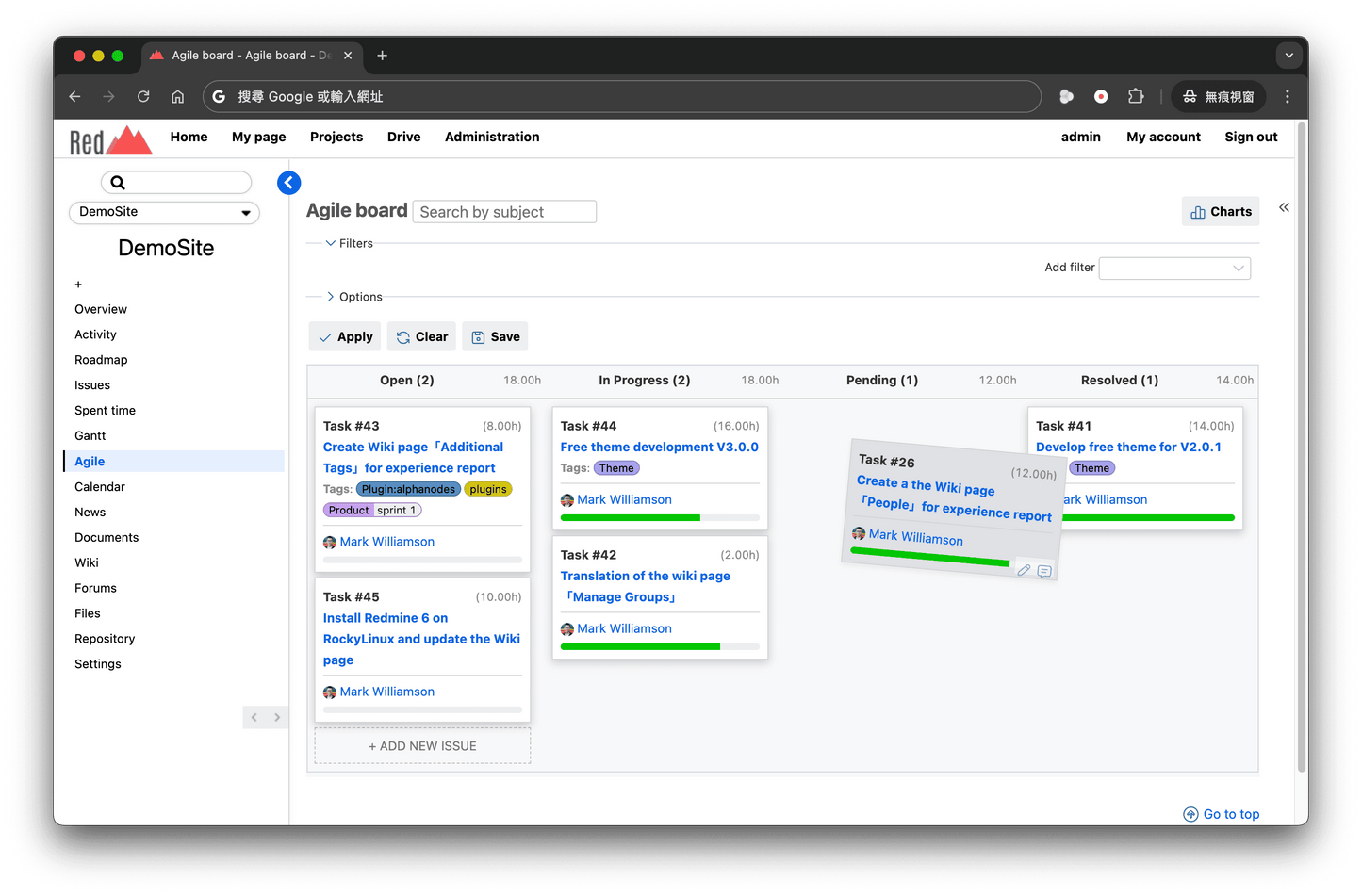Reload the page with the refresh icon
Image resolution: width=1362 pixels, height=896 pixels.
click(x=142, y=96)
